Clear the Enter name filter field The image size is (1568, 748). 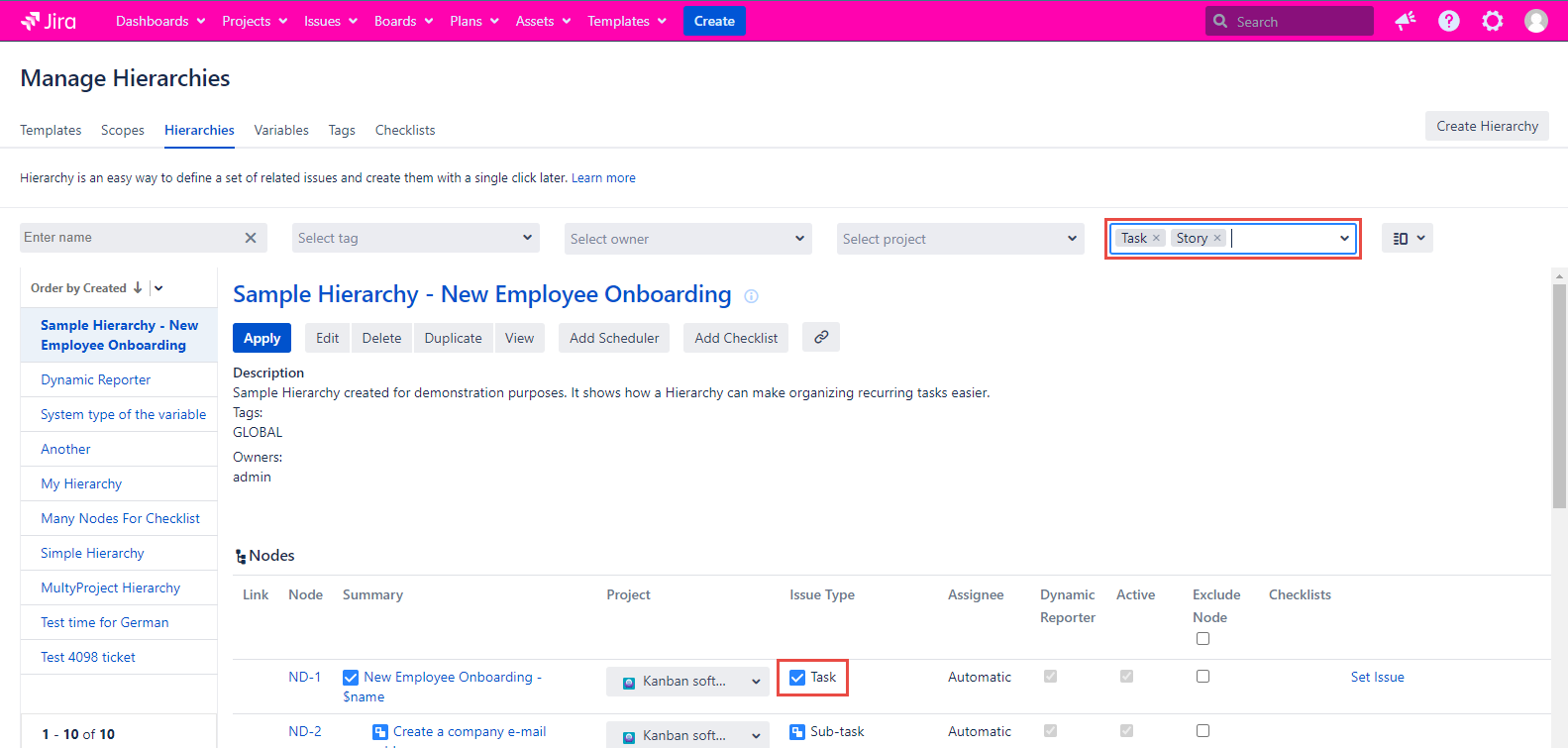click(x=251, y=238)
